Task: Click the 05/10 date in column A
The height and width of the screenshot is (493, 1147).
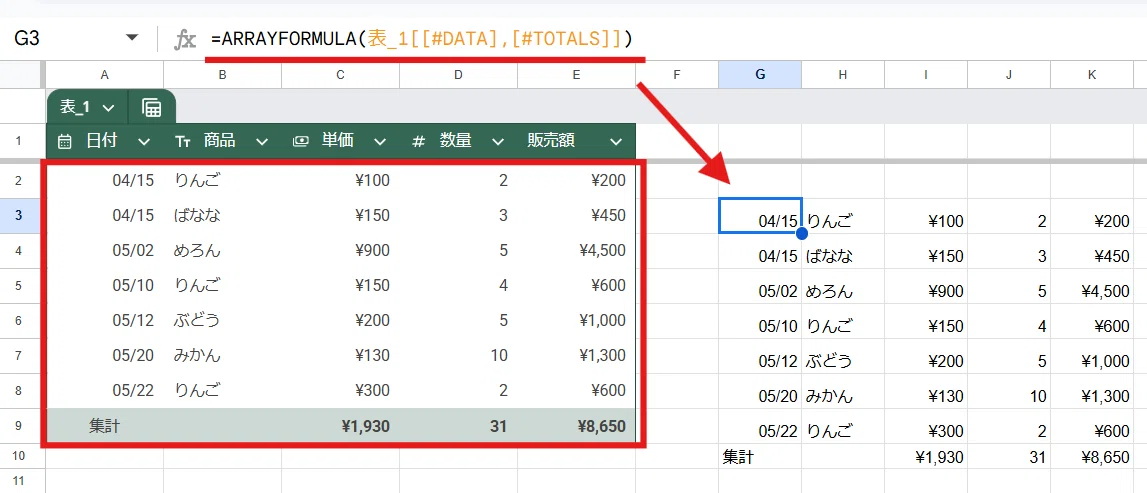Action: (133, 285)
